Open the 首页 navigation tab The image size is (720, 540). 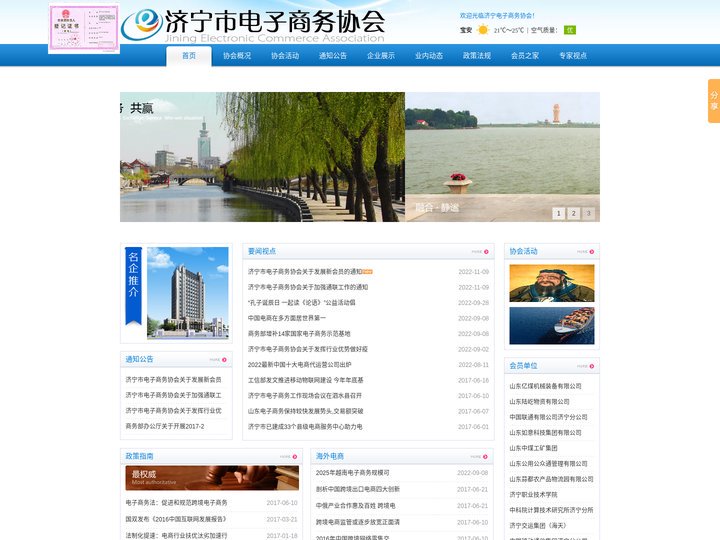pyautogui.click(x=189, y=56)
